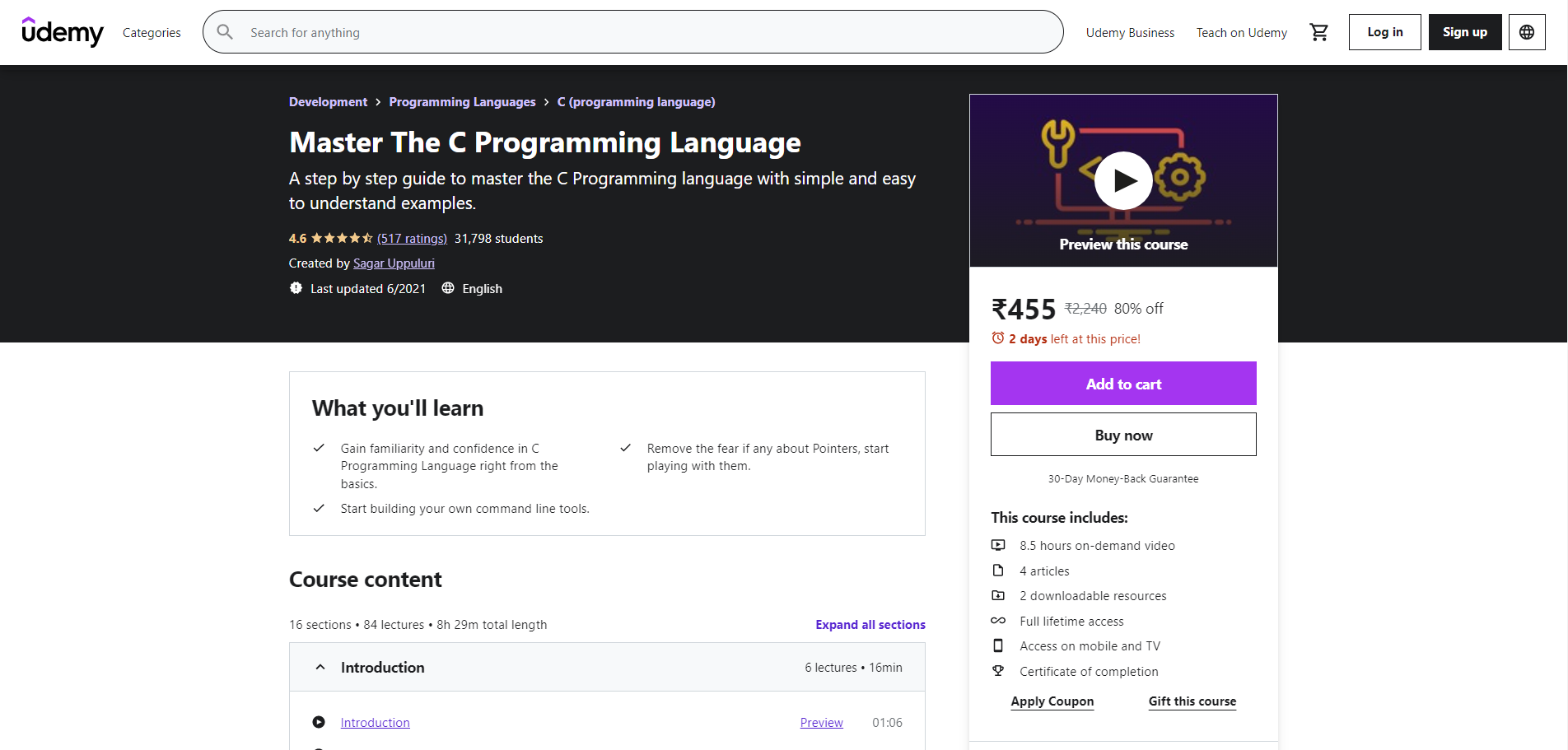Open the language globe selector button
Image resolution: width=1568 pixels, height=750 pixels.
pyautogui.click(x=1527, y=32)
